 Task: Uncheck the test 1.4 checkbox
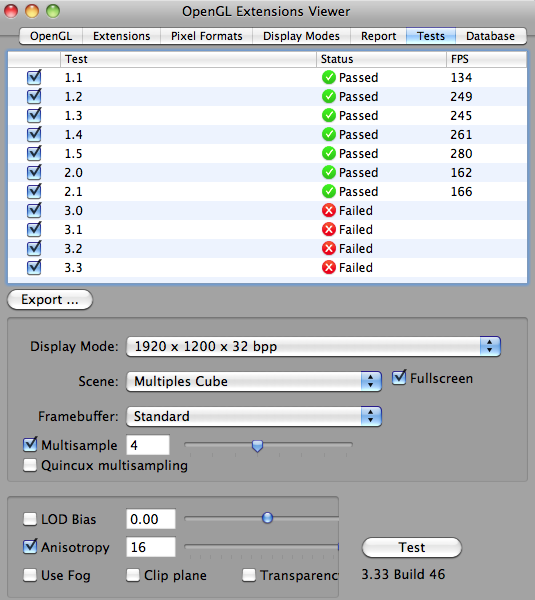point(34,134)
